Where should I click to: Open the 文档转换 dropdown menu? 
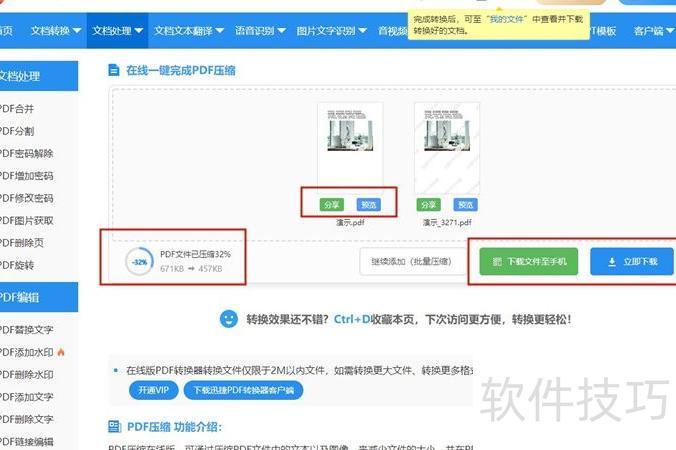56,31
